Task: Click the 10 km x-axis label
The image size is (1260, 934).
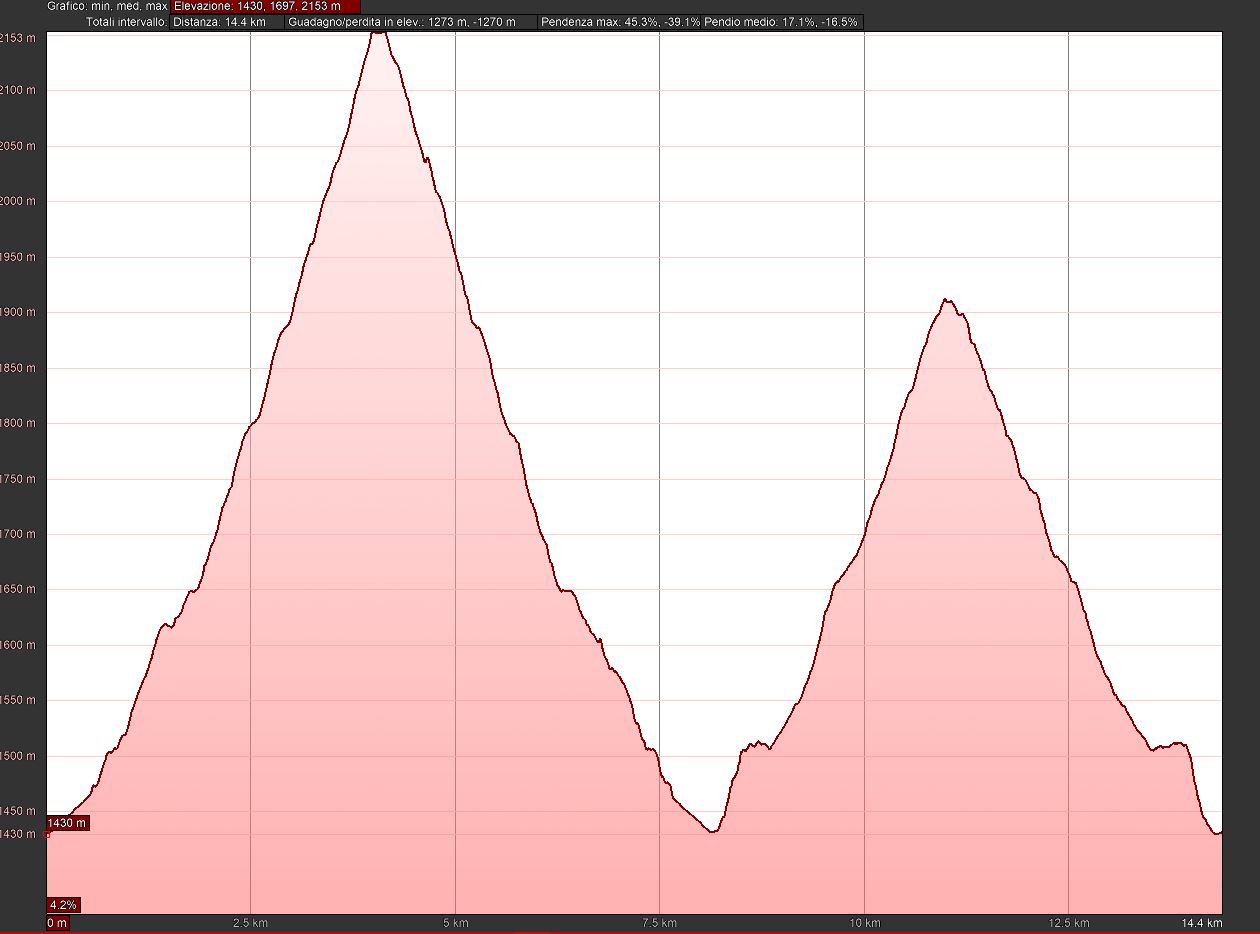Action: 864,922
